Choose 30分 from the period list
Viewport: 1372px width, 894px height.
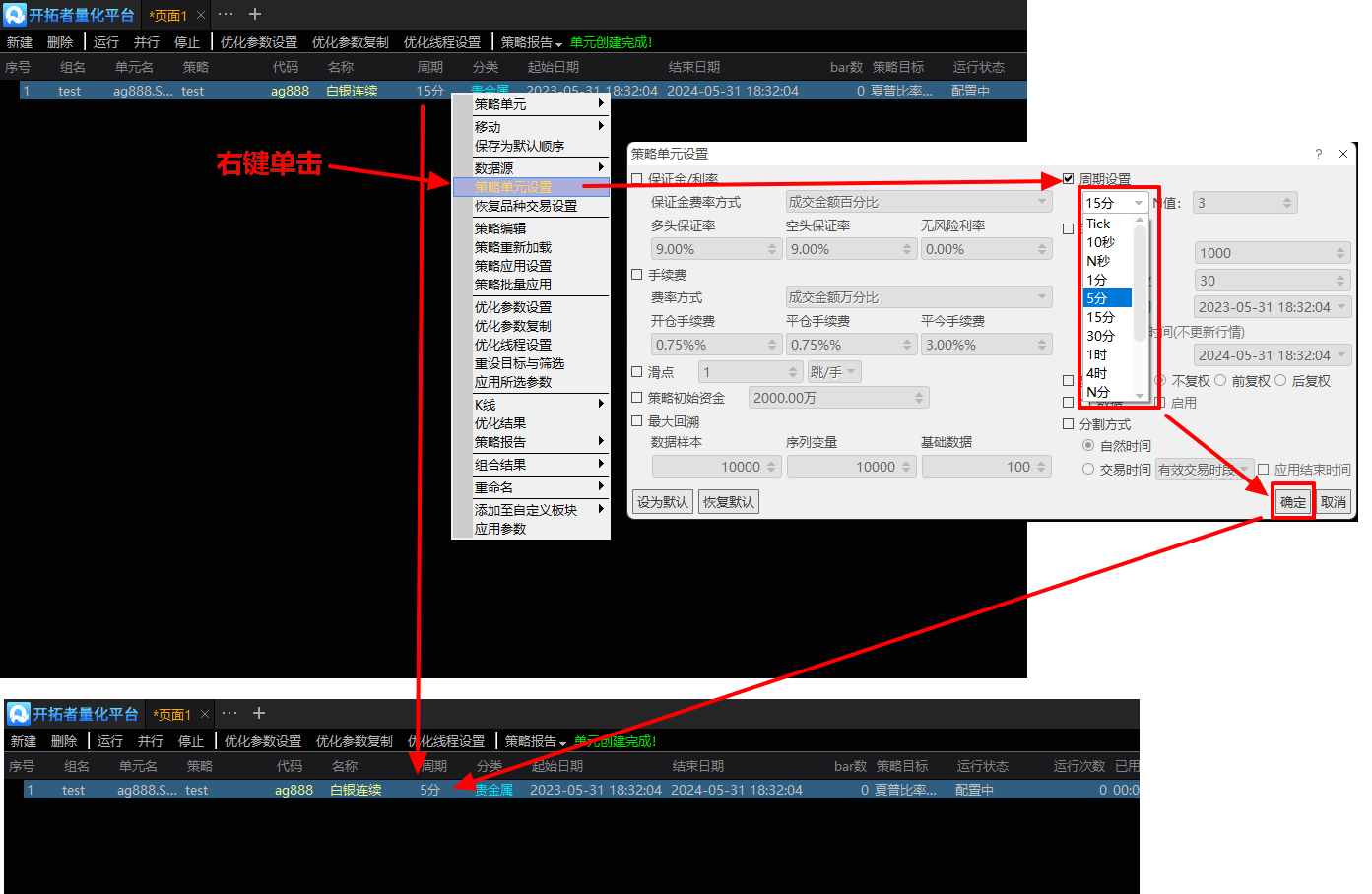(x=1107, y=336)
